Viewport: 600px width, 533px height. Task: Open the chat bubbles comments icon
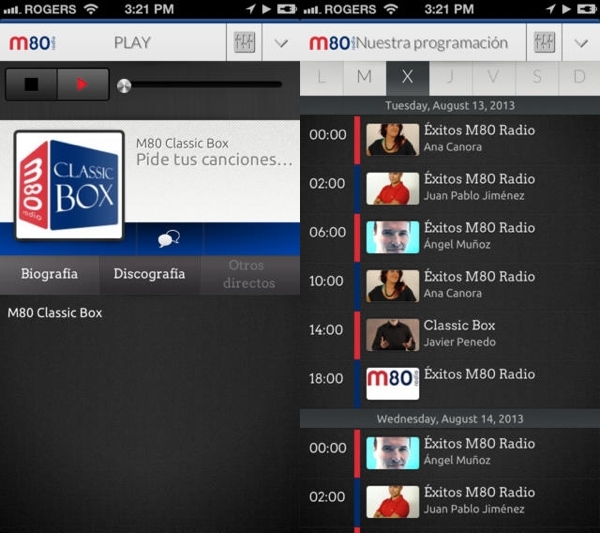(169, 238)
